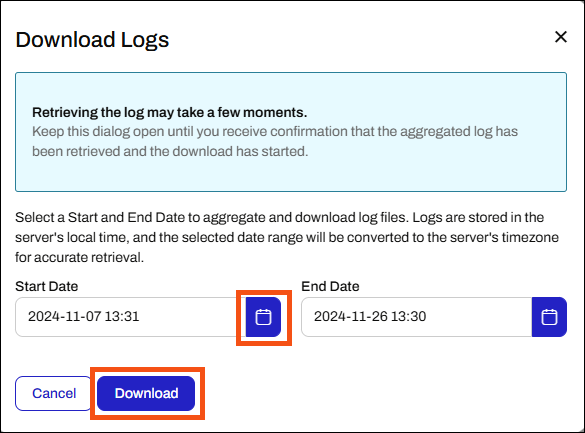Click the End Date label
585x433 pixels.
[x=330, y=286]
